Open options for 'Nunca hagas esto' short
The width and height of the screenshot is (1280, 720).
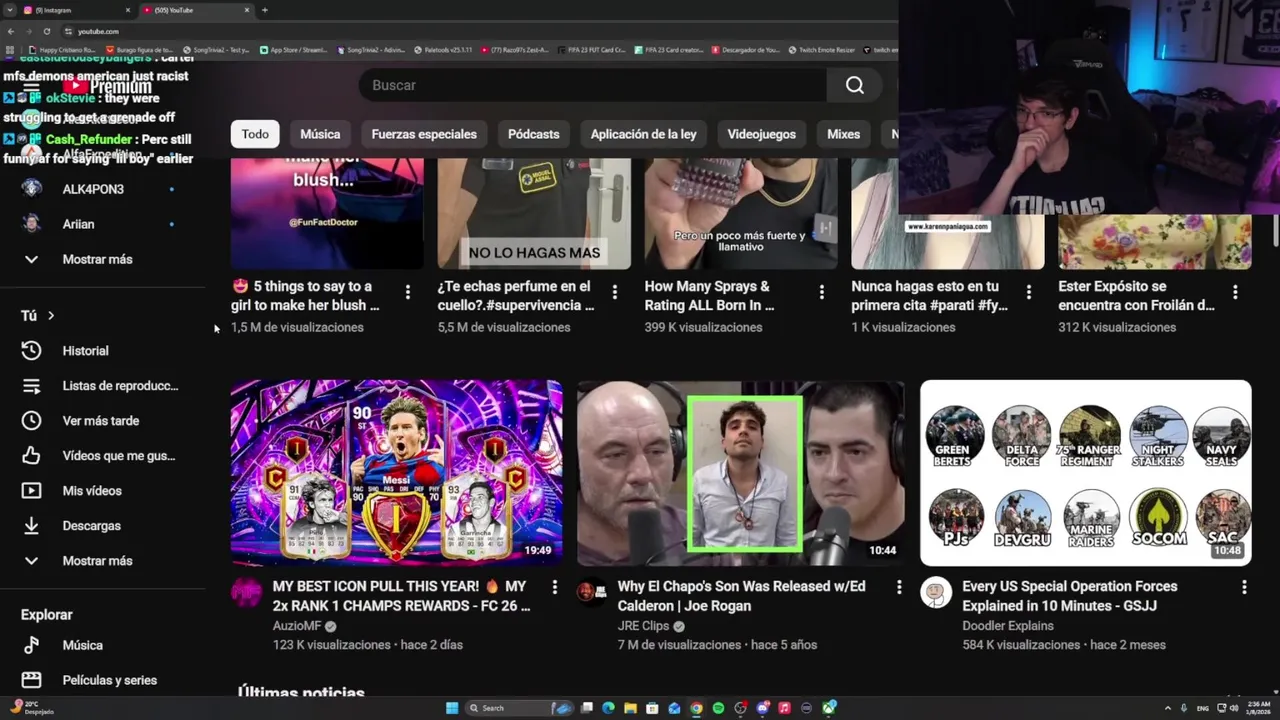click(x=1028, y=292)
